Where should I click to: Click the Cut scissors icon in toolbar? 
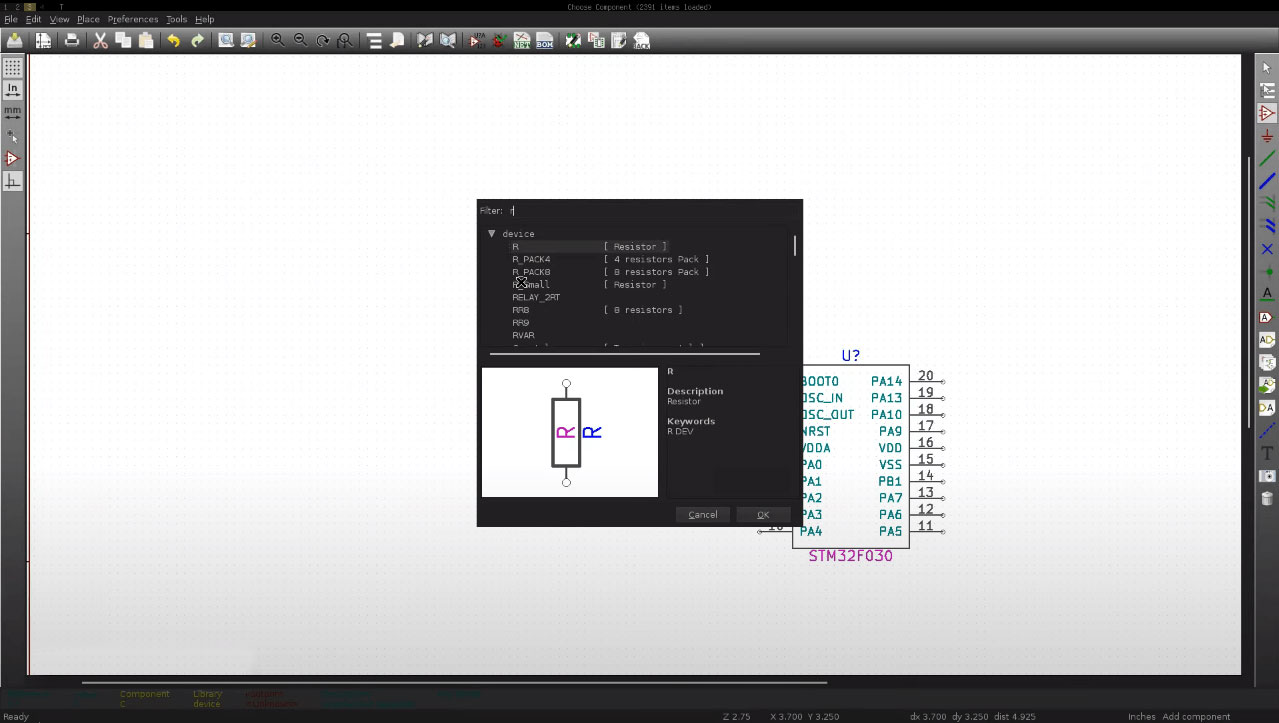100,41
